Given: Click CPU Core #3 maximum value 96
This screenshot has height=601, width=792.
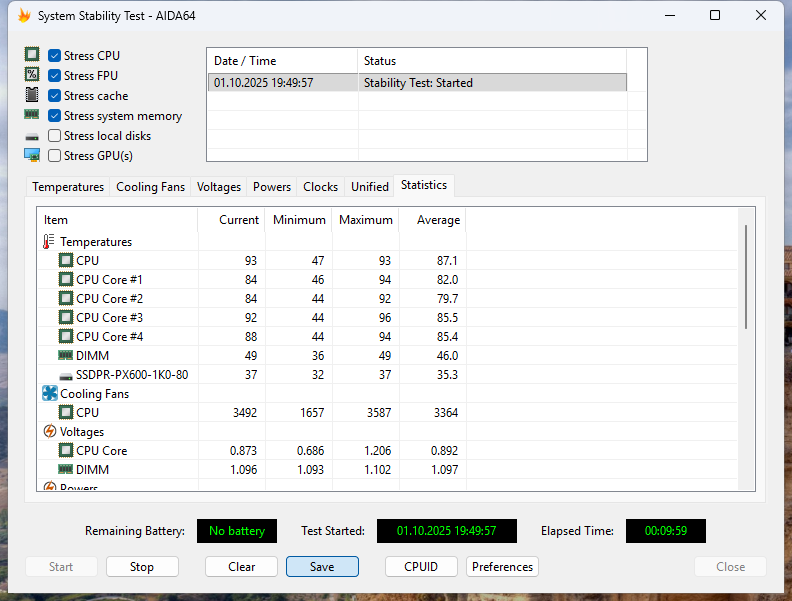Looking at the screenshot, I should pyautogui.click(x=385, y=318).
